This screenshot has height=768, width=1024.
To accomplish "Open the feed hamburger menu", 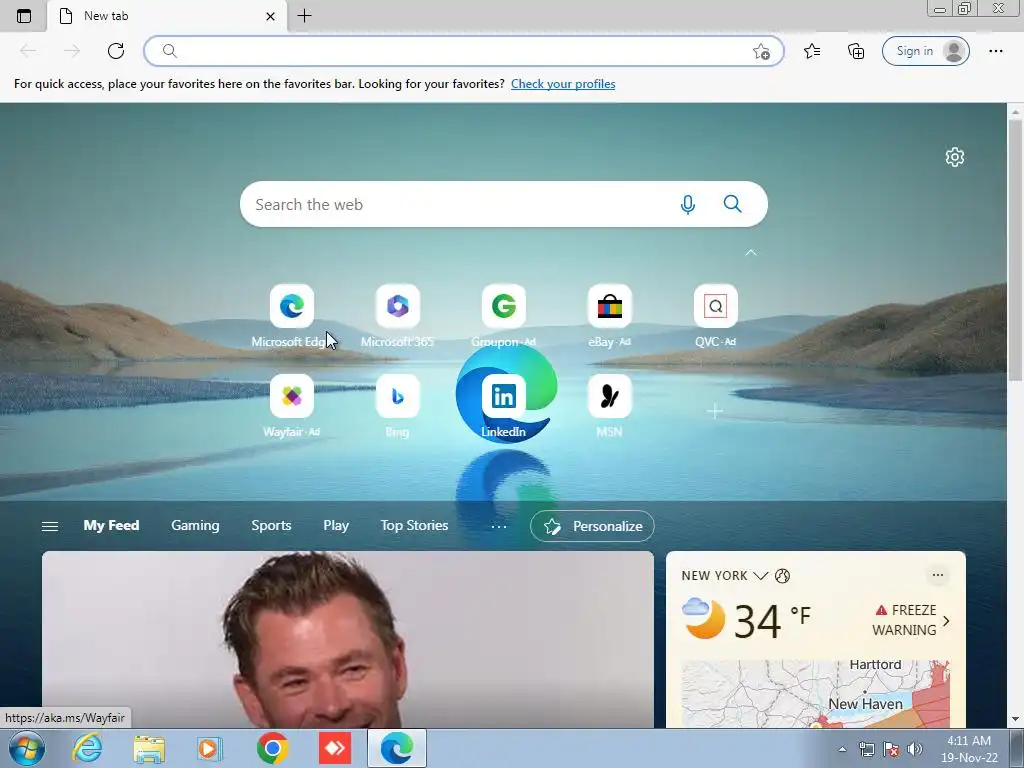I will point(50,526).
